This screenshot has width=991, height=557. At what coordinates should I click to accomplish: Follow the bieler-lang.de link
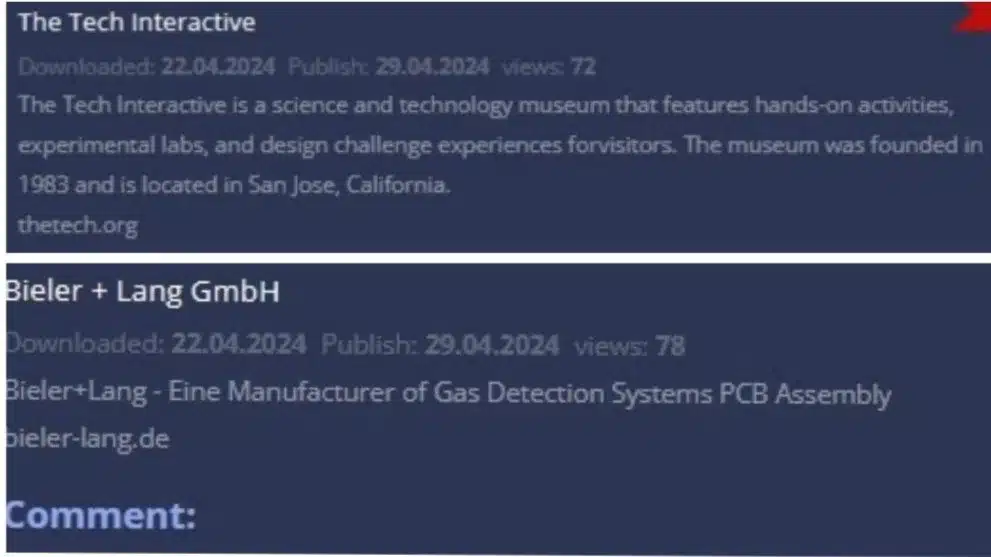click(87, 438)
